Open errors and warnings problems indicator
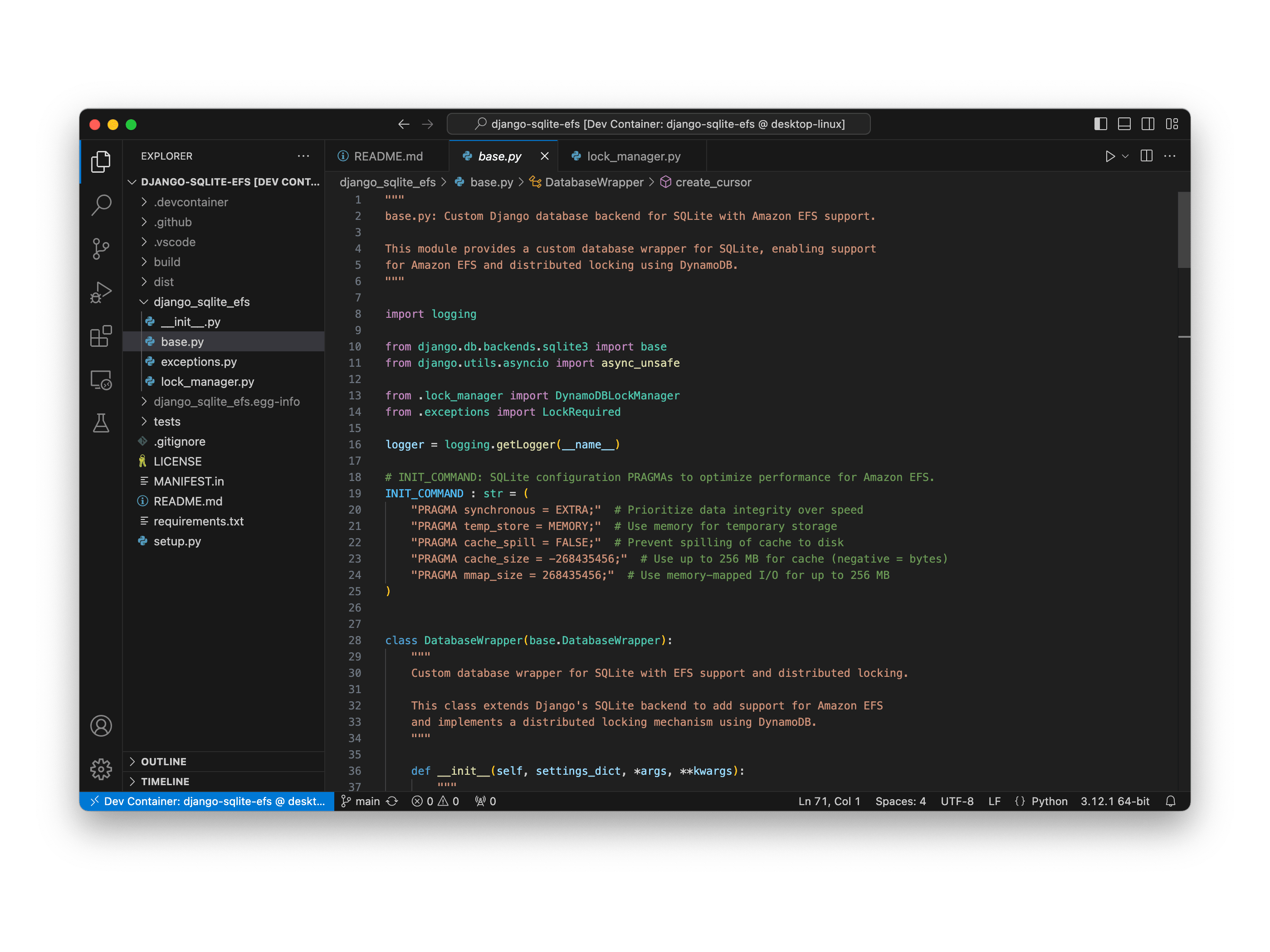 click(x=435, y=801)
